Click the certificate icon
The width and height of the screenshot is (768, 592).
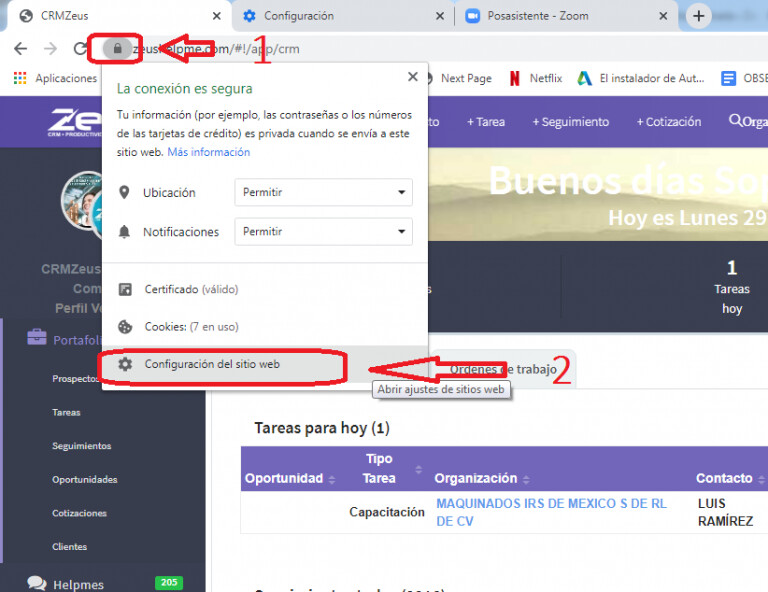click(x=125, y=289)
